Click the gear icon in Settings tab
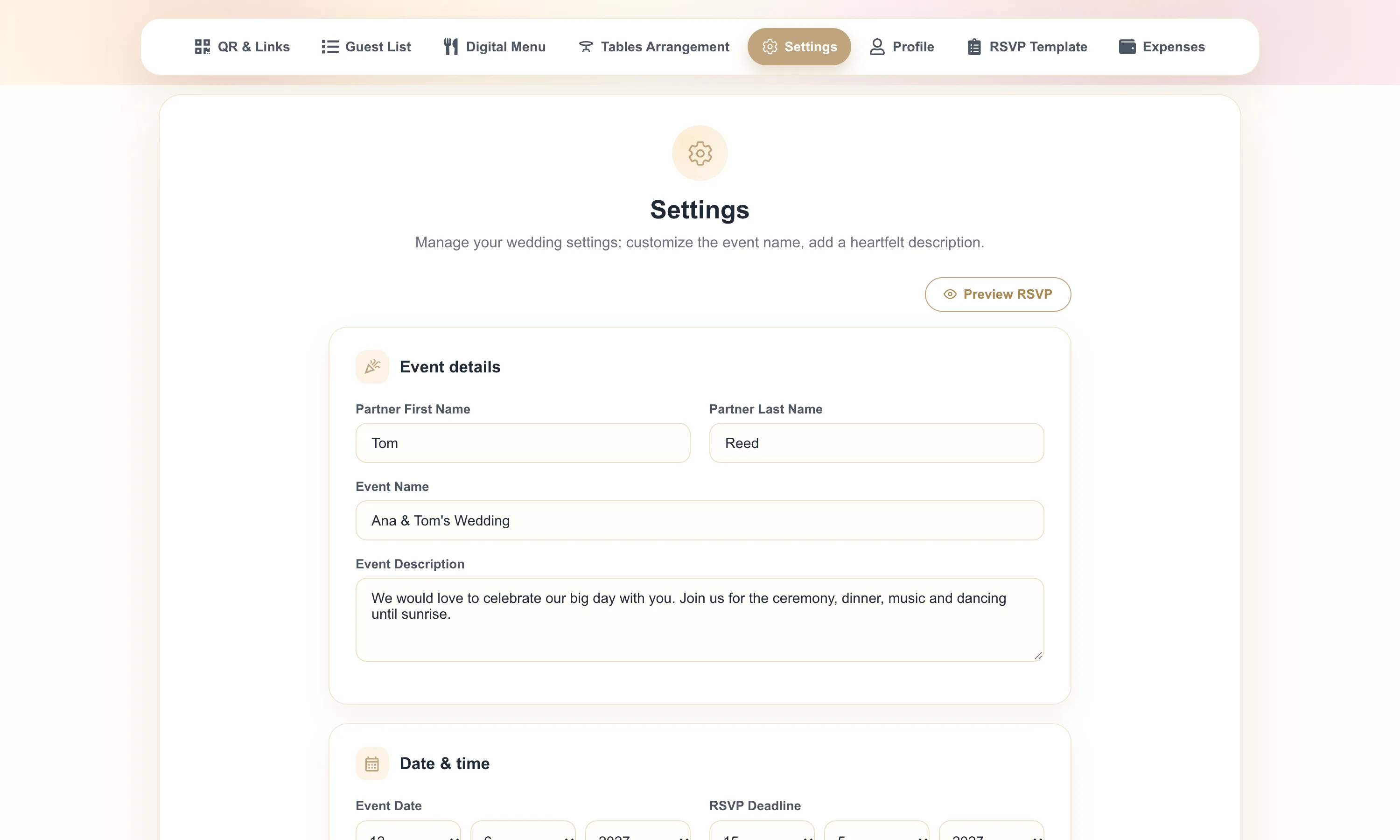Screen dimensions: 1400x840 (770, 46)
